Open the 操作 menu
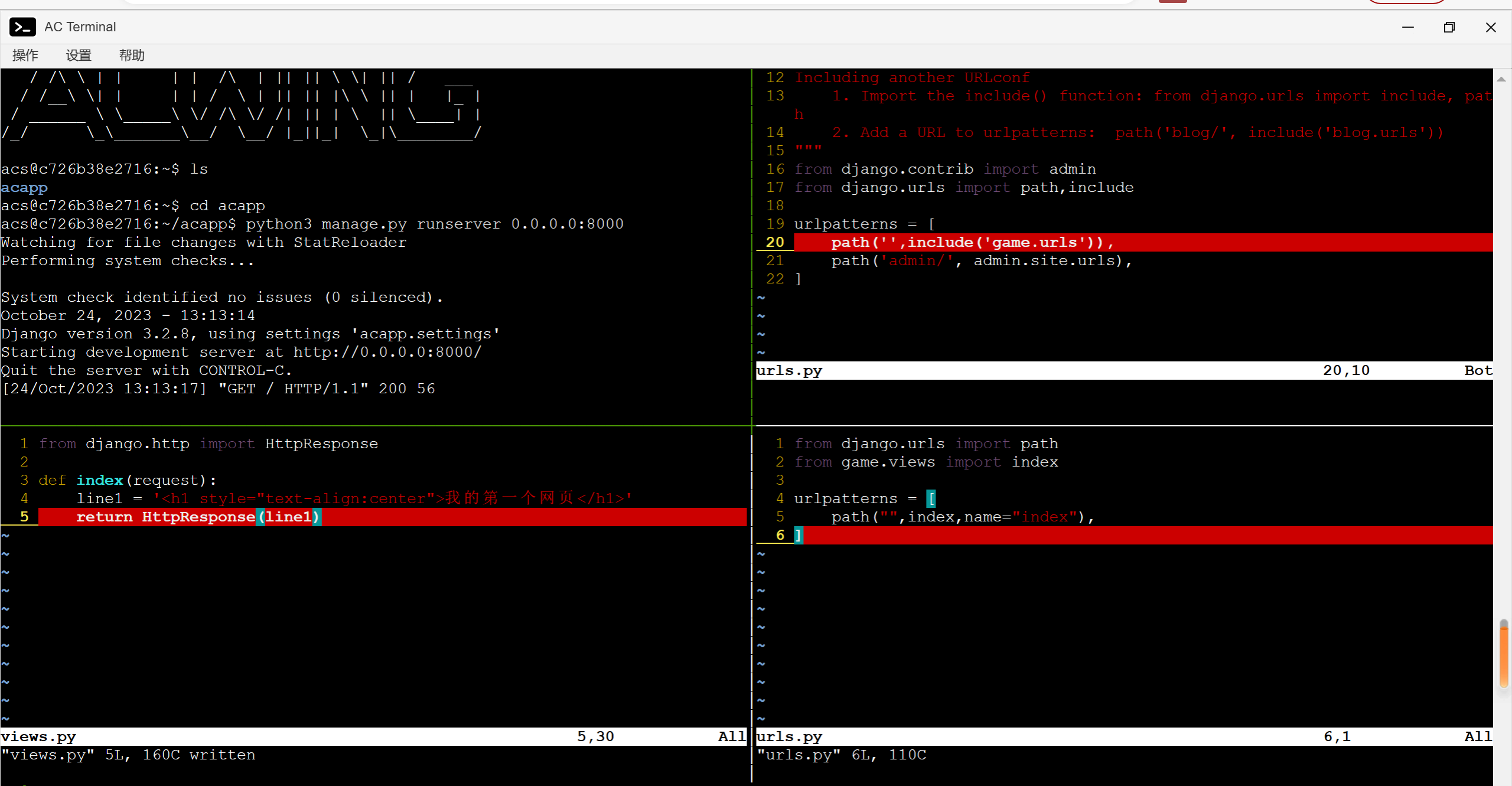 [x=25, y=56]
